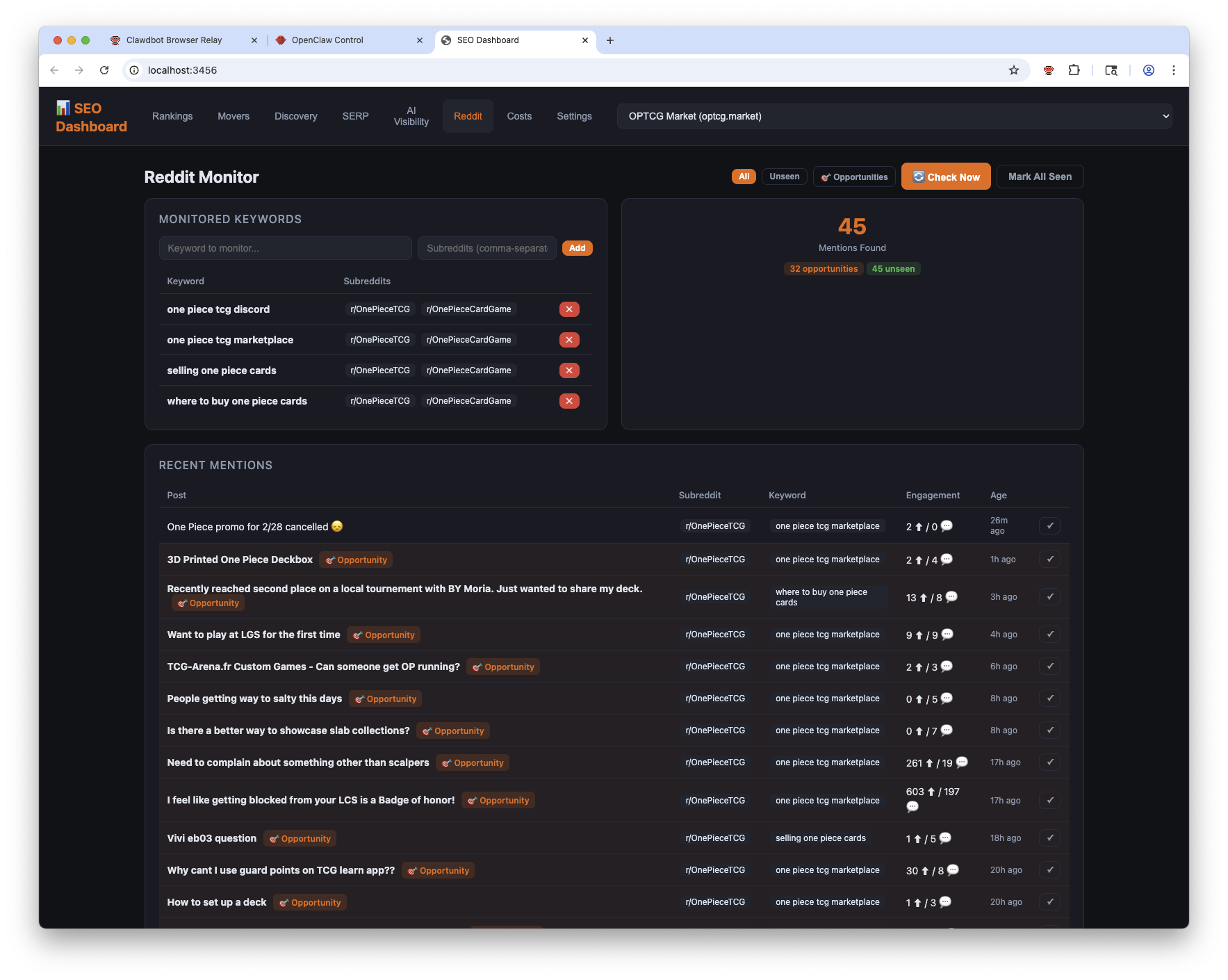Image resolution: width=1228 pixels, height=980 pixels.
Task: Reload the localhost page
Action: (104, 70)
